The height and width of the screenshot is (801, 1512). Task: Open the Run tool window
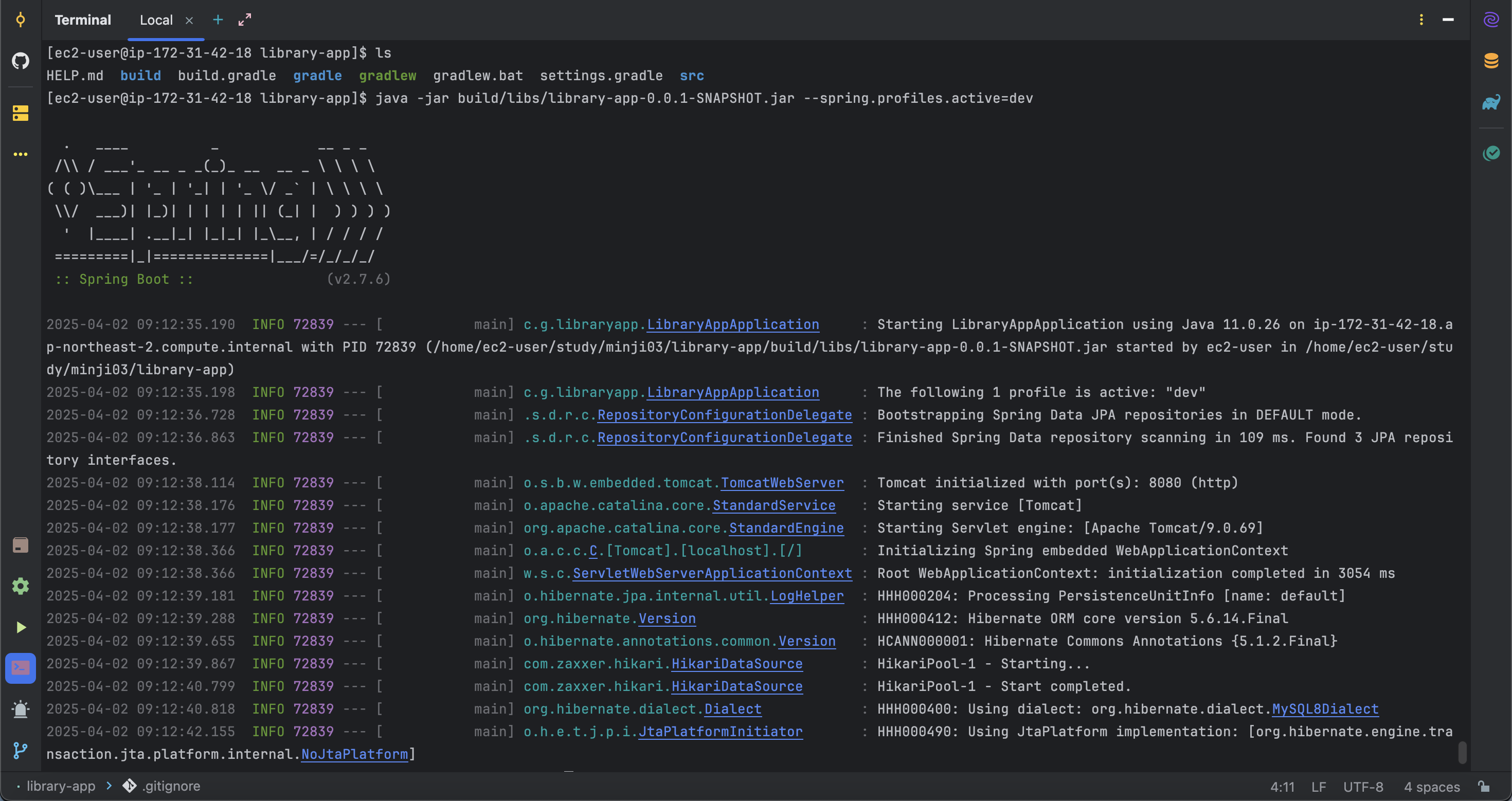pos(21,627)
